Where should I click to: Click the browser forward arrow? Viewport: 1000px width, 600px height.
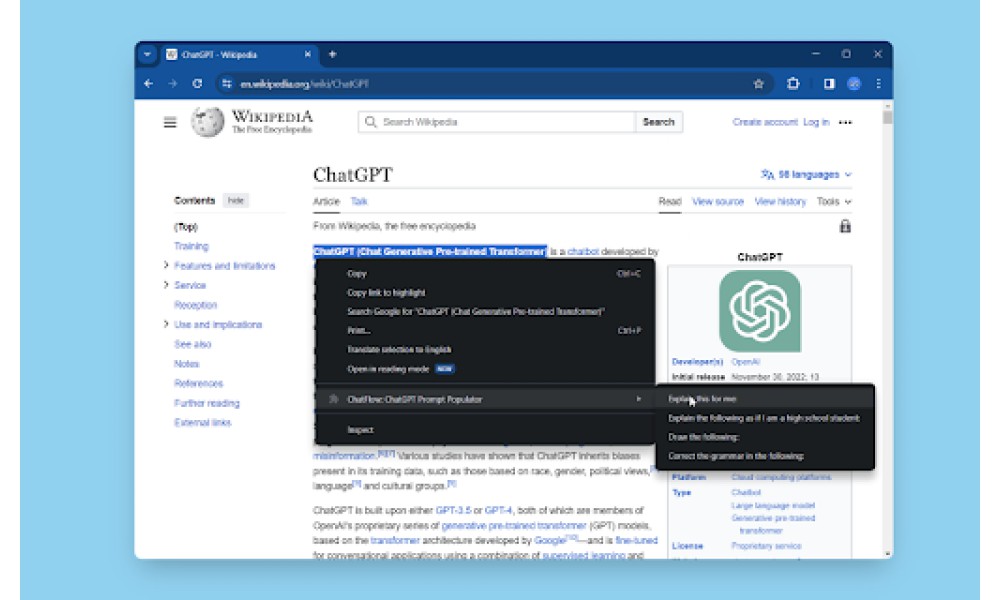click(x=173, y=84)
